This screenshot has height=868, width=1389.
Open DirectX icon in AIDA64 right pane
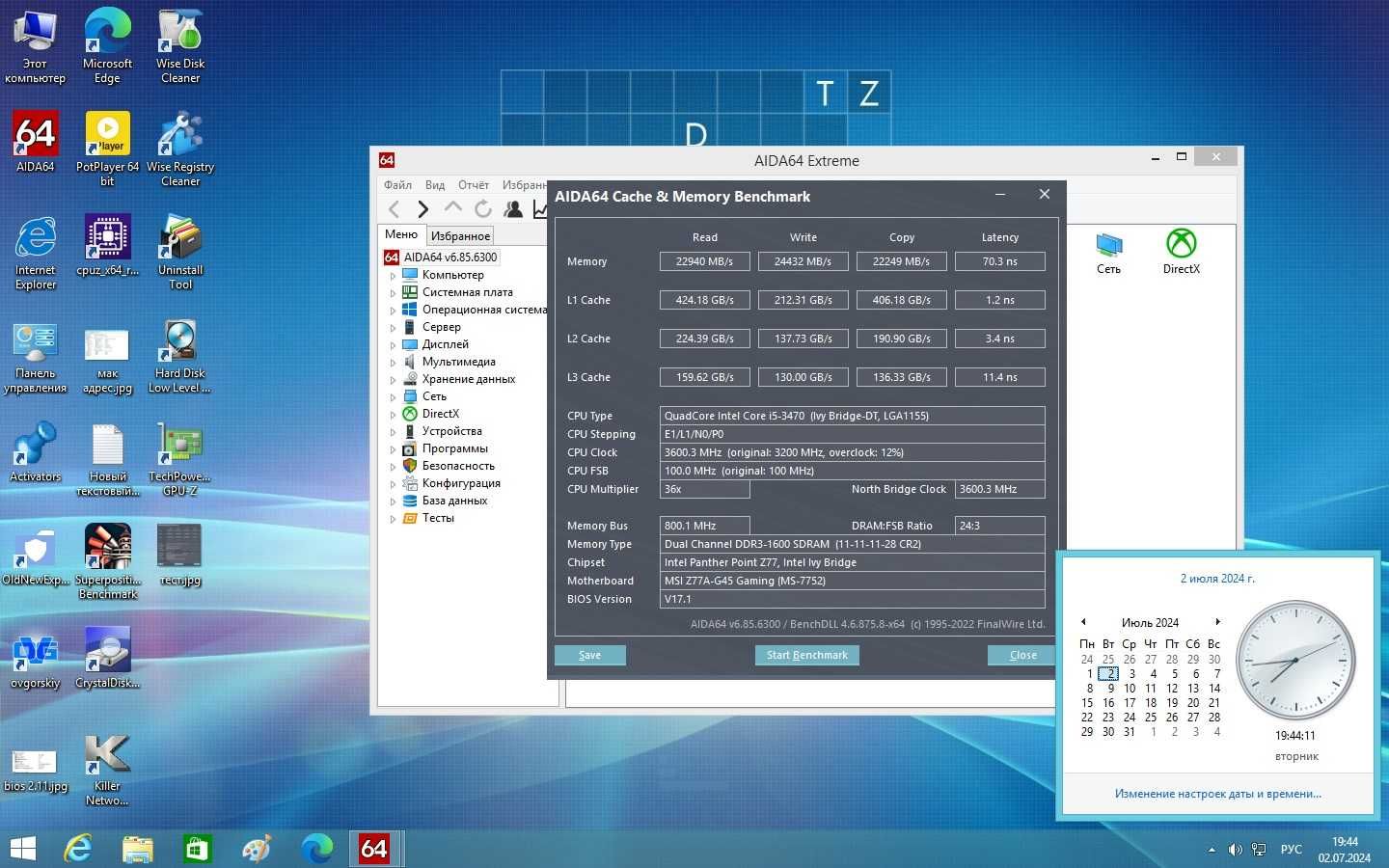(x=1181, y=252)
